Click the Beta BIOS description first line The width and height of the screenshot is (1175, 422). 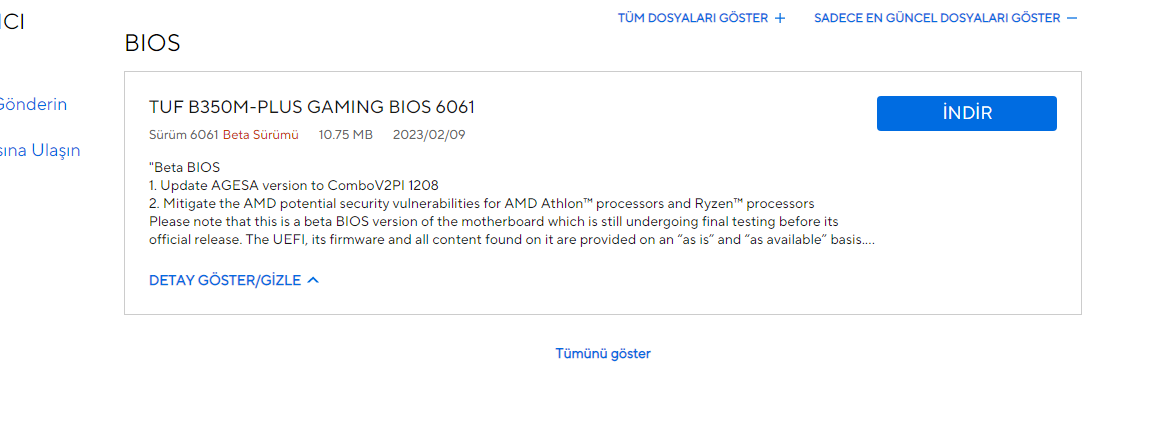pos(184,167)
